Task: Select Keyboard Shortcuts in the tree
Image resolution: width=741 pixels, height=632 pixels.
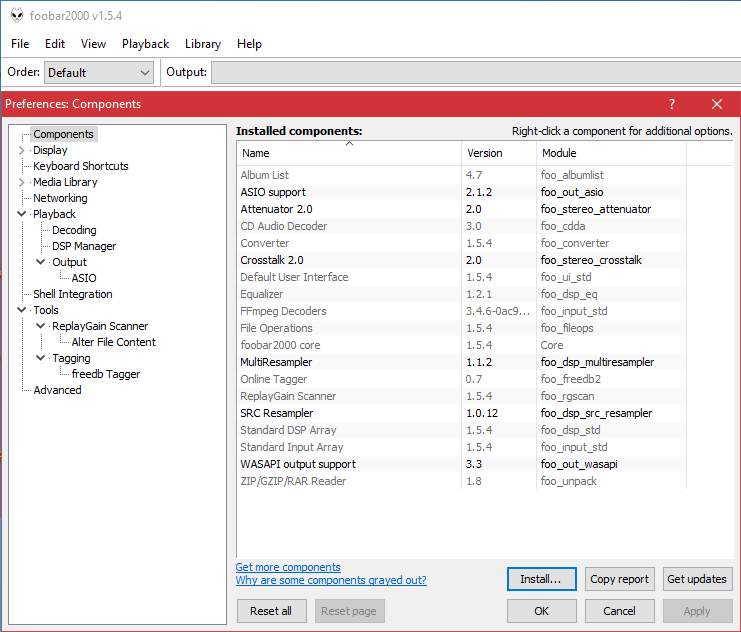Action: click(80, 166)
